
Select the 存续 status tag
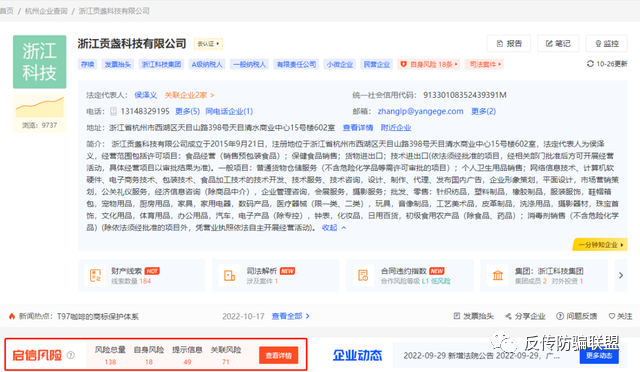click(x=87, y=64)
